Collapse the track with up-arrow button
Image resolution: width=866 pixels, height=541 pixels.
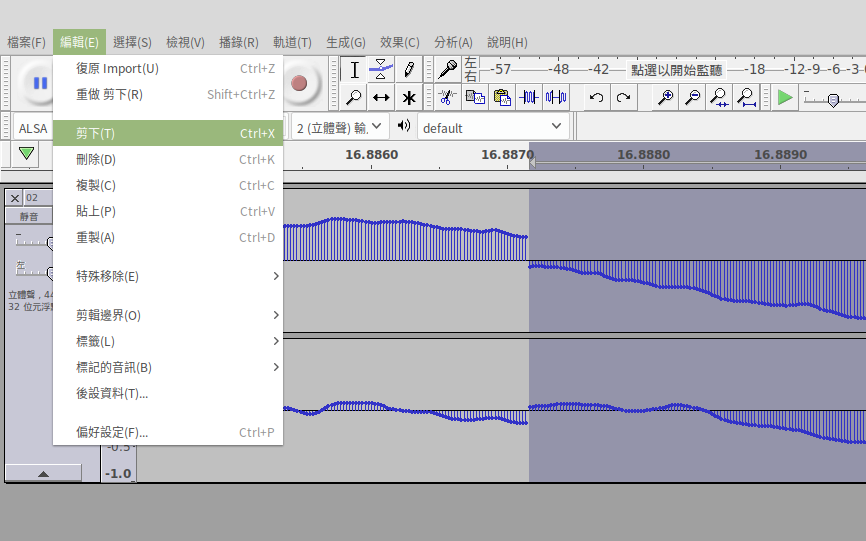coord(43,473)
